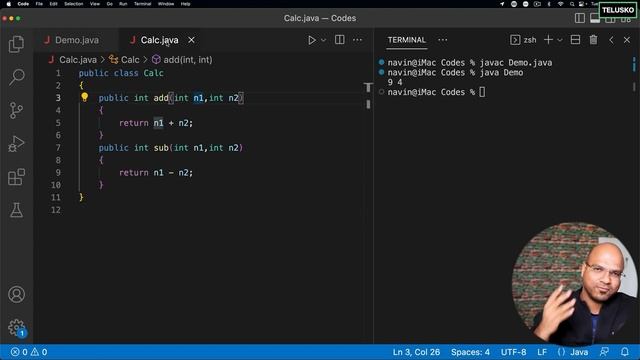Select the TERMINAL panel tab
The height and width of the screenshot is (360, 640).
407,40
